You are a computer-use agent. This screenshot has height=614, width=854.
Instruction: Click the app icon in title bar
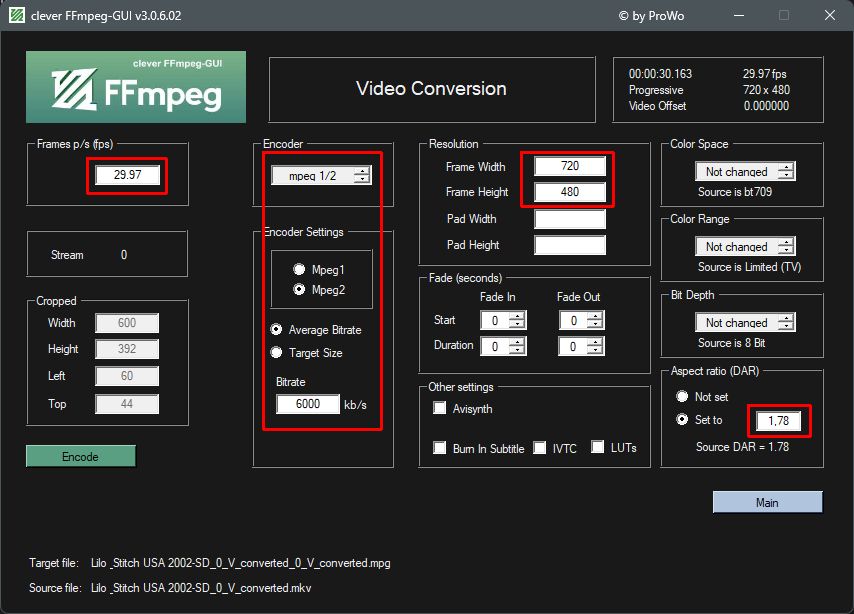click(x=16, y=15)
